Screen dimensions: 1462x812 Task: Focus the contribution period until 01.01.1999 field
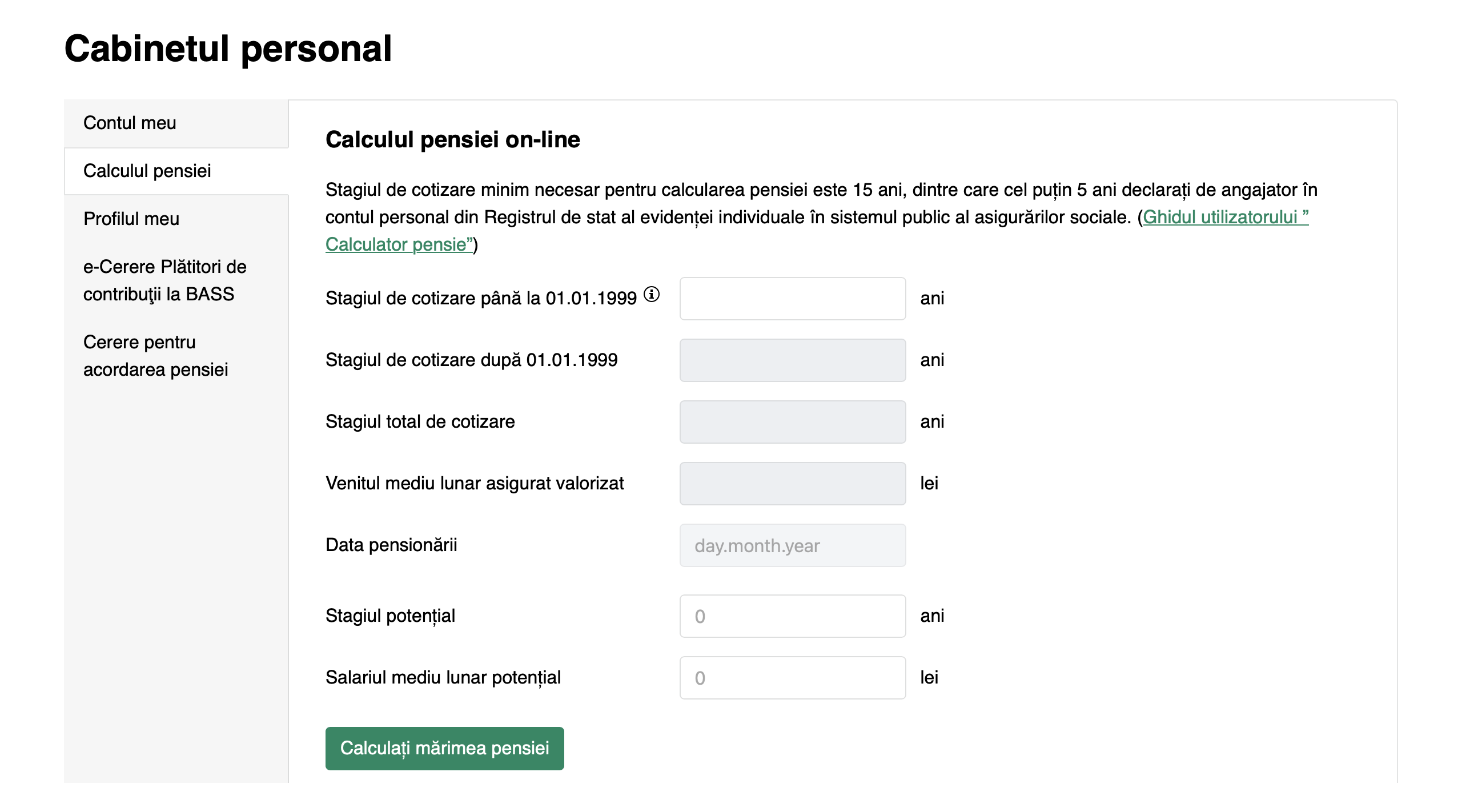coord(792,299)
